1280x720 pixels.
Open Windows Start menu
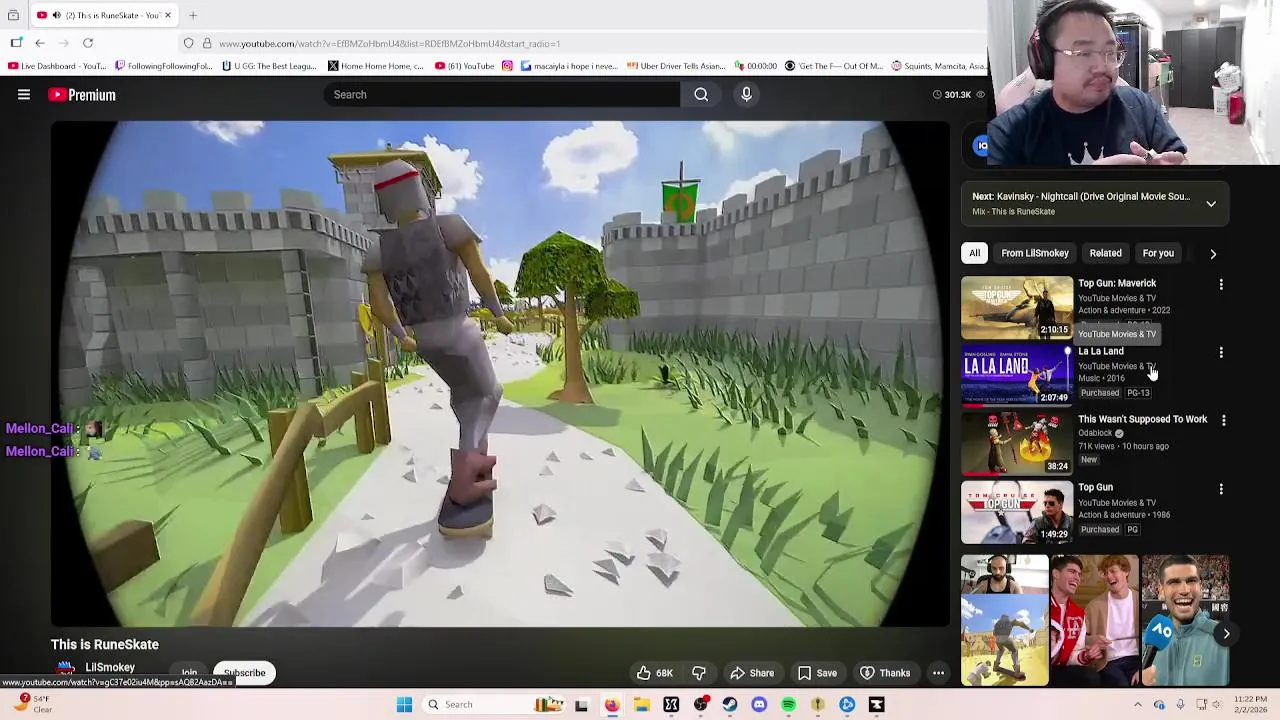[404, 704]
